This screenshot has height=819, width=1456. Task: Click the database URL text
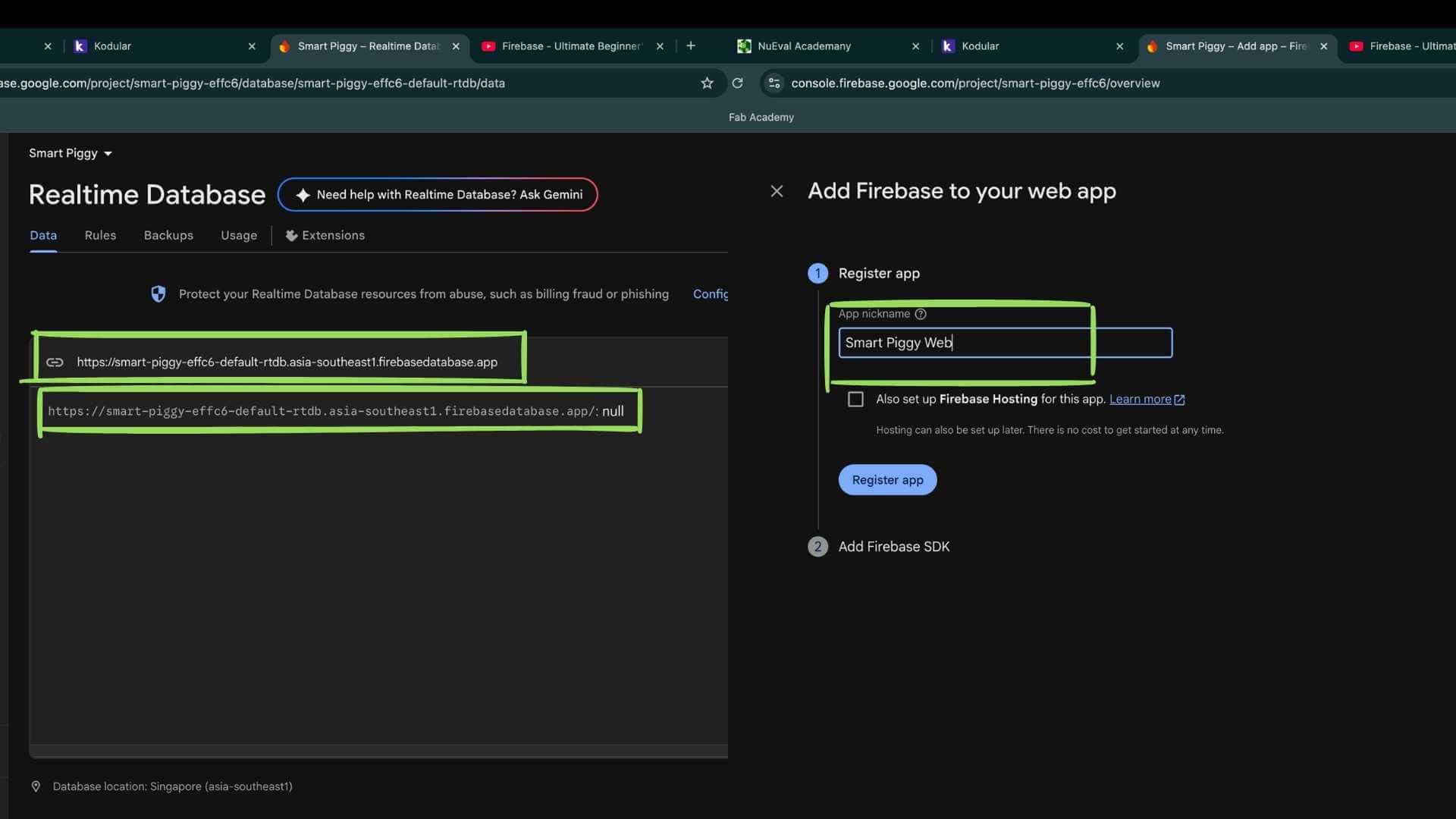[287, 362]
